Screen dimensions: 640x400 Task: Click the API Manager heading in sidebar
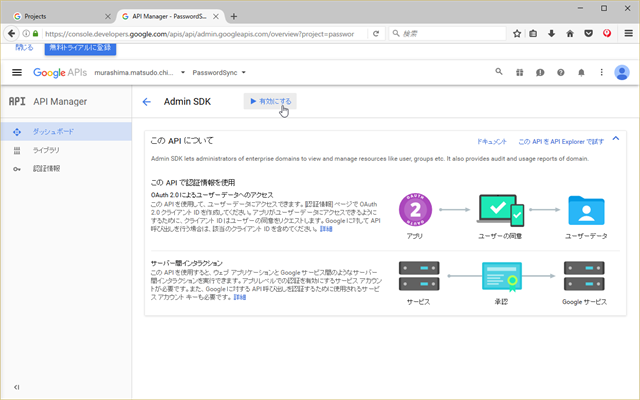point(60,102)
